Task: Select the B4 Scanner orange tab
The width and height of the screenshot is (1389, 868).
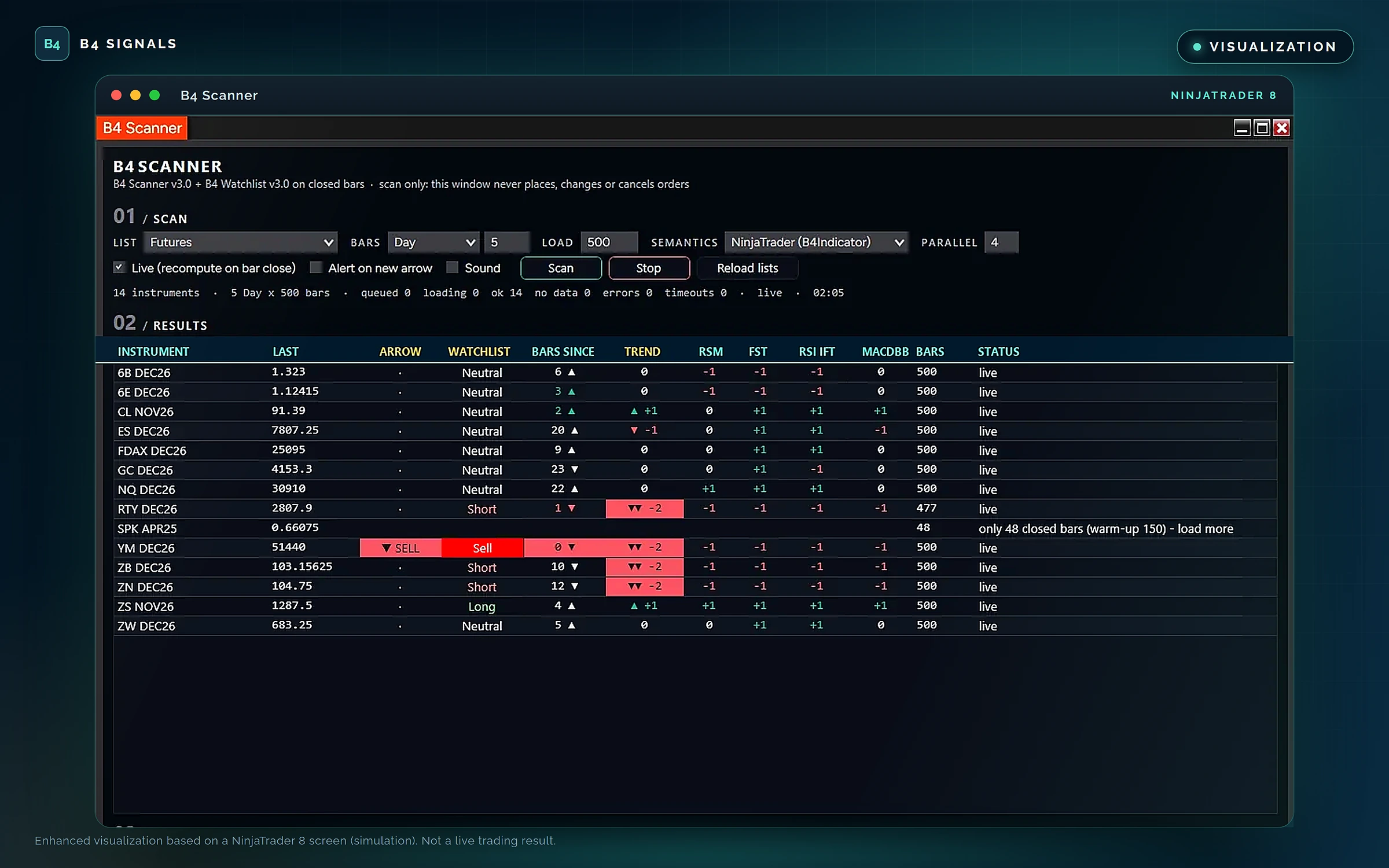Action: [142, 128]
